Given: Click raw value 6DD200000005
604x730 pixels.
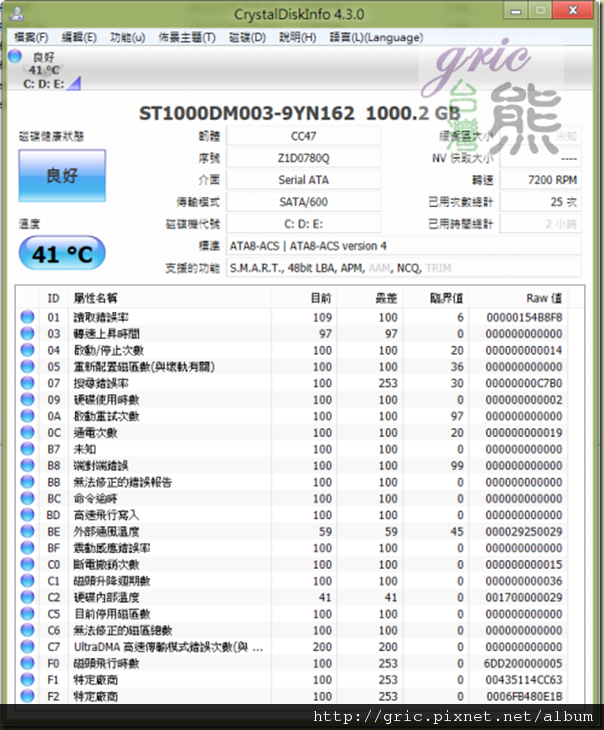Looking at the screenshot, I should click(523, 663).
